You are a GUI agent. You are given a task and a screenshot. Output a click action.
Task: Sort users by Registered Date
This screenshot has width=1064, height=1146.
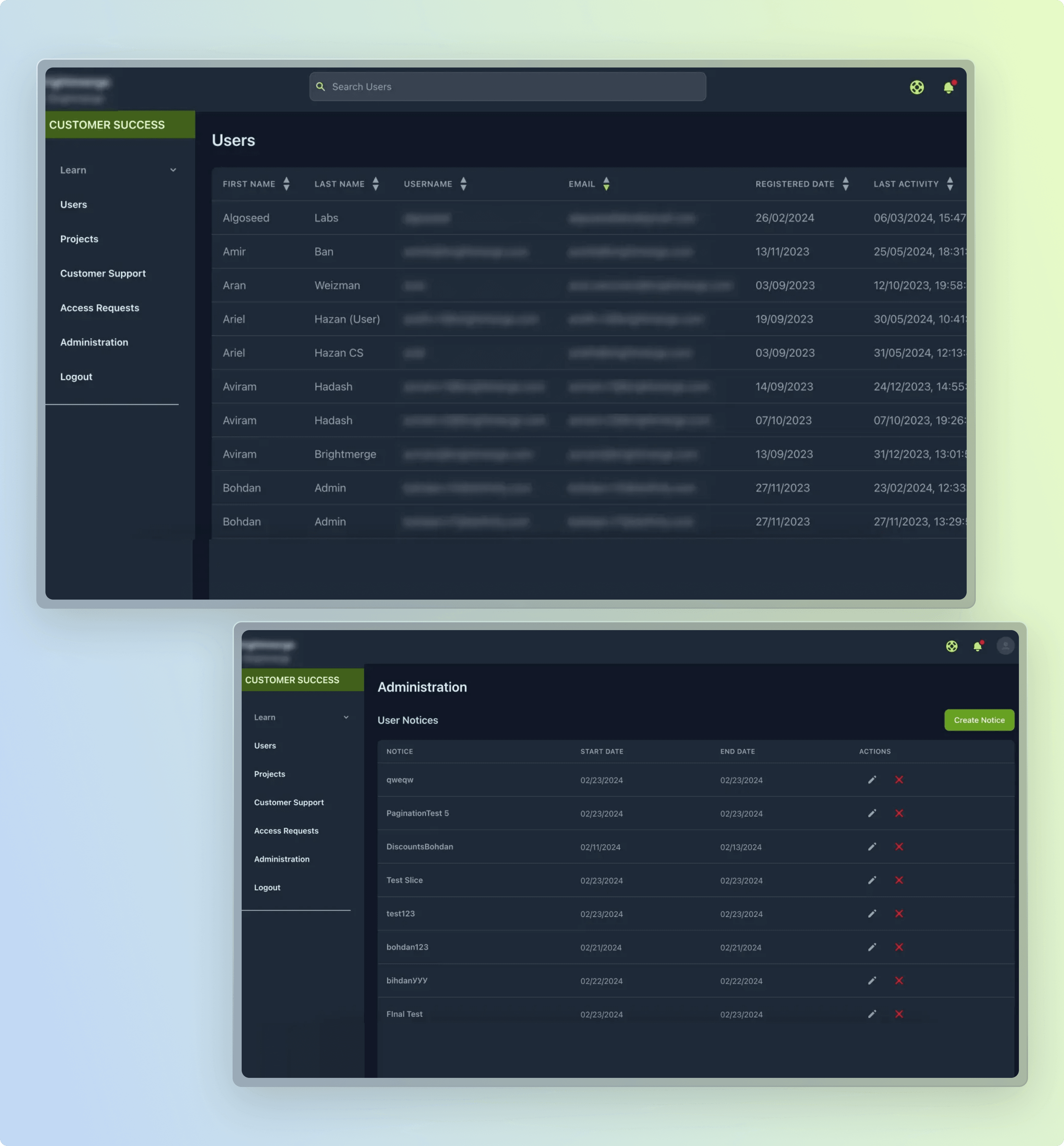pos(845,184)
